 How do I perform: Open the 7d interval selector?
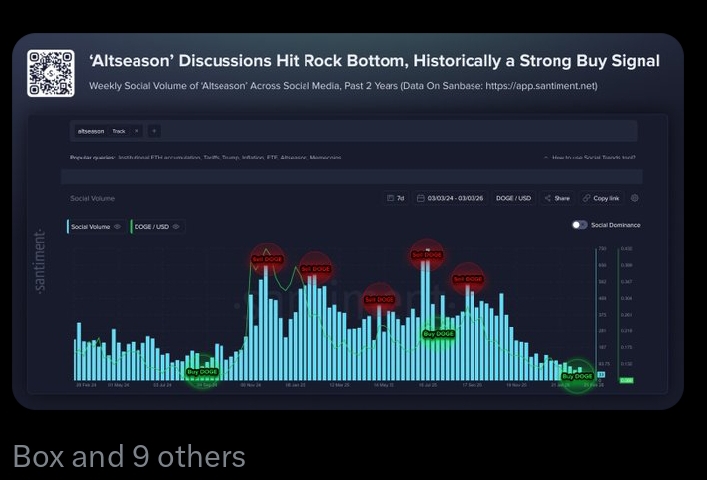point(396,198)
